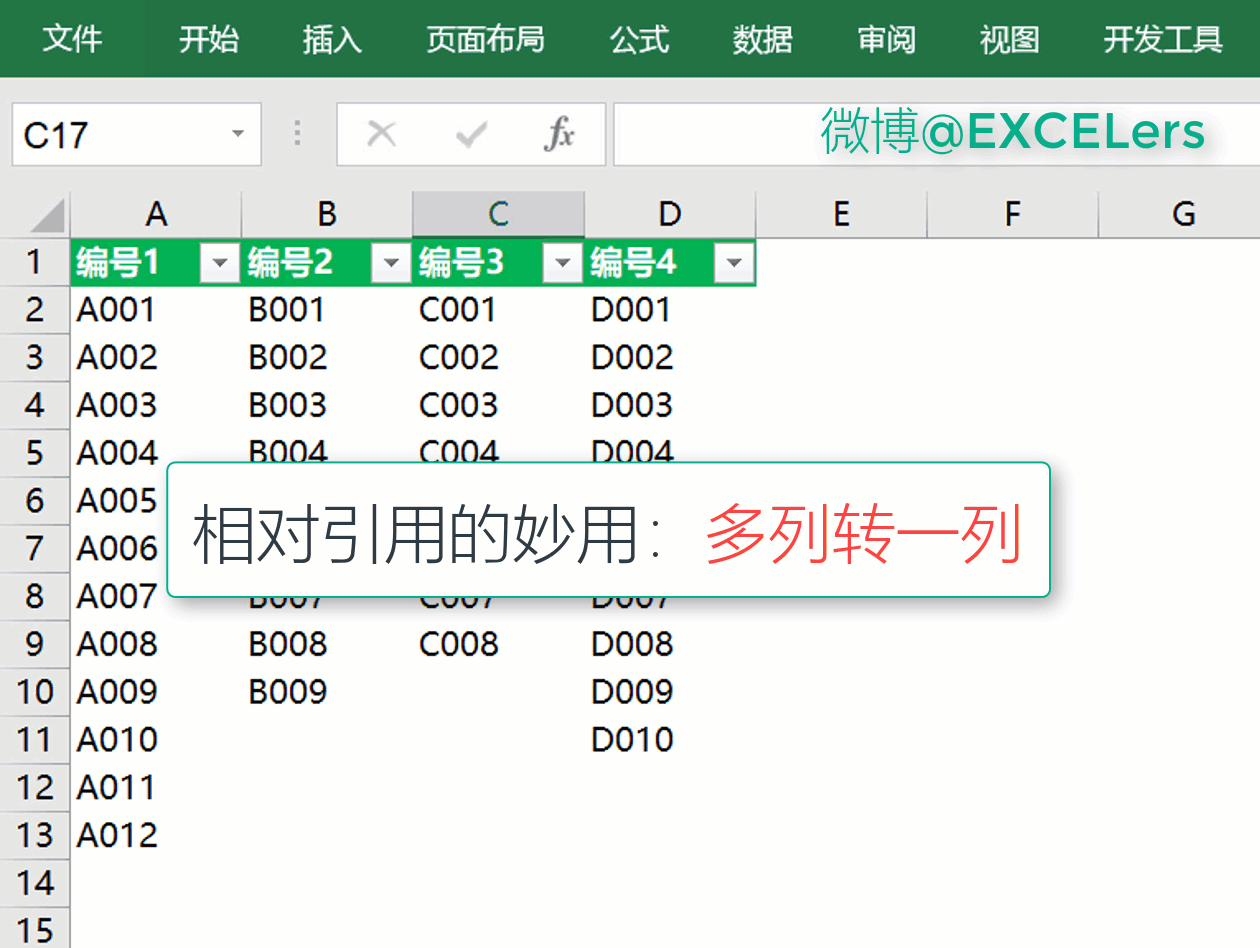1260x948 pixels.
Task: Click cell A012 in column A
Action: coord(118,835)
